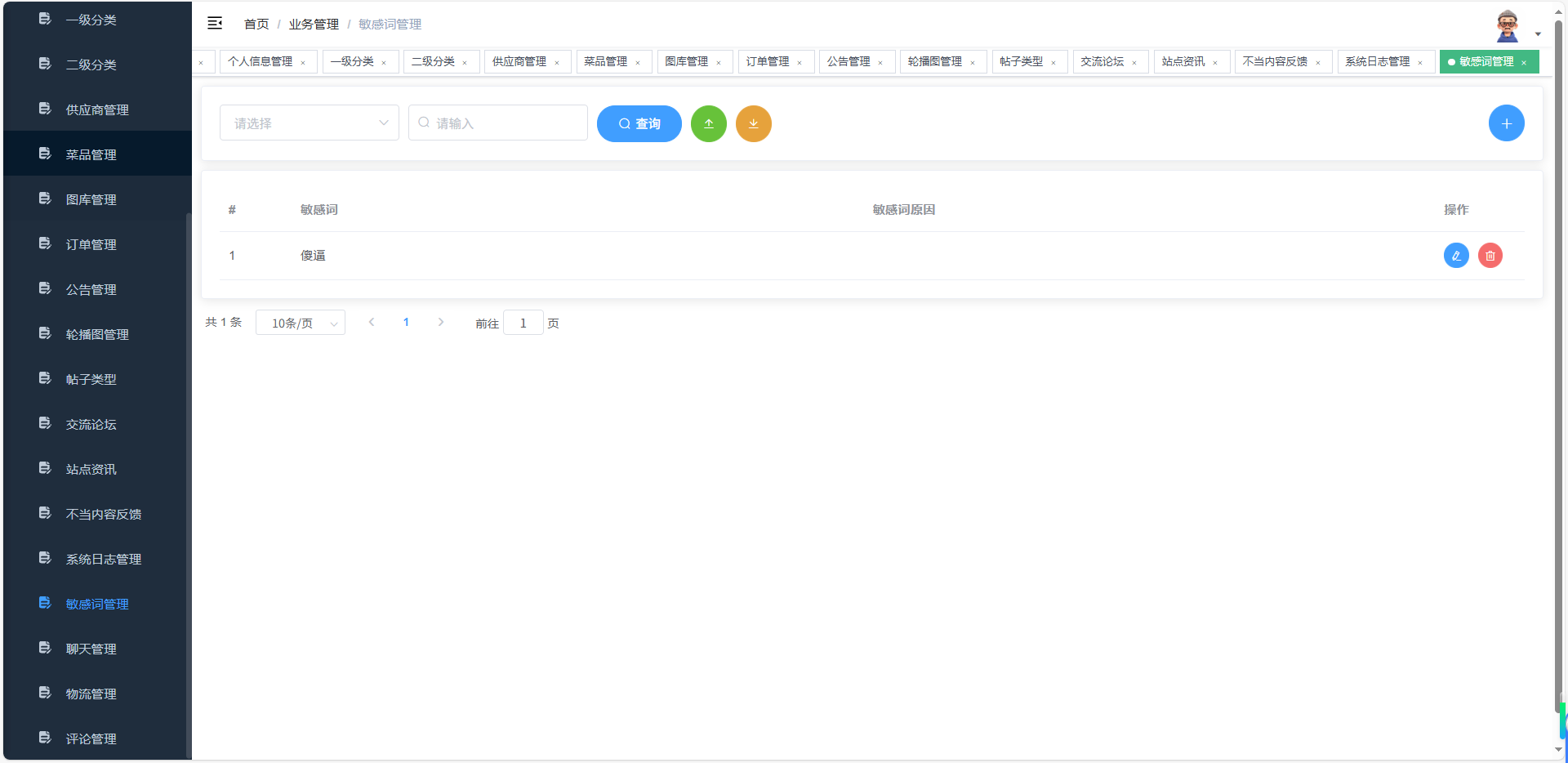Click the sidebar collapse hamburger icon
Screen dimensions: 1568x763
click(215, 24)
